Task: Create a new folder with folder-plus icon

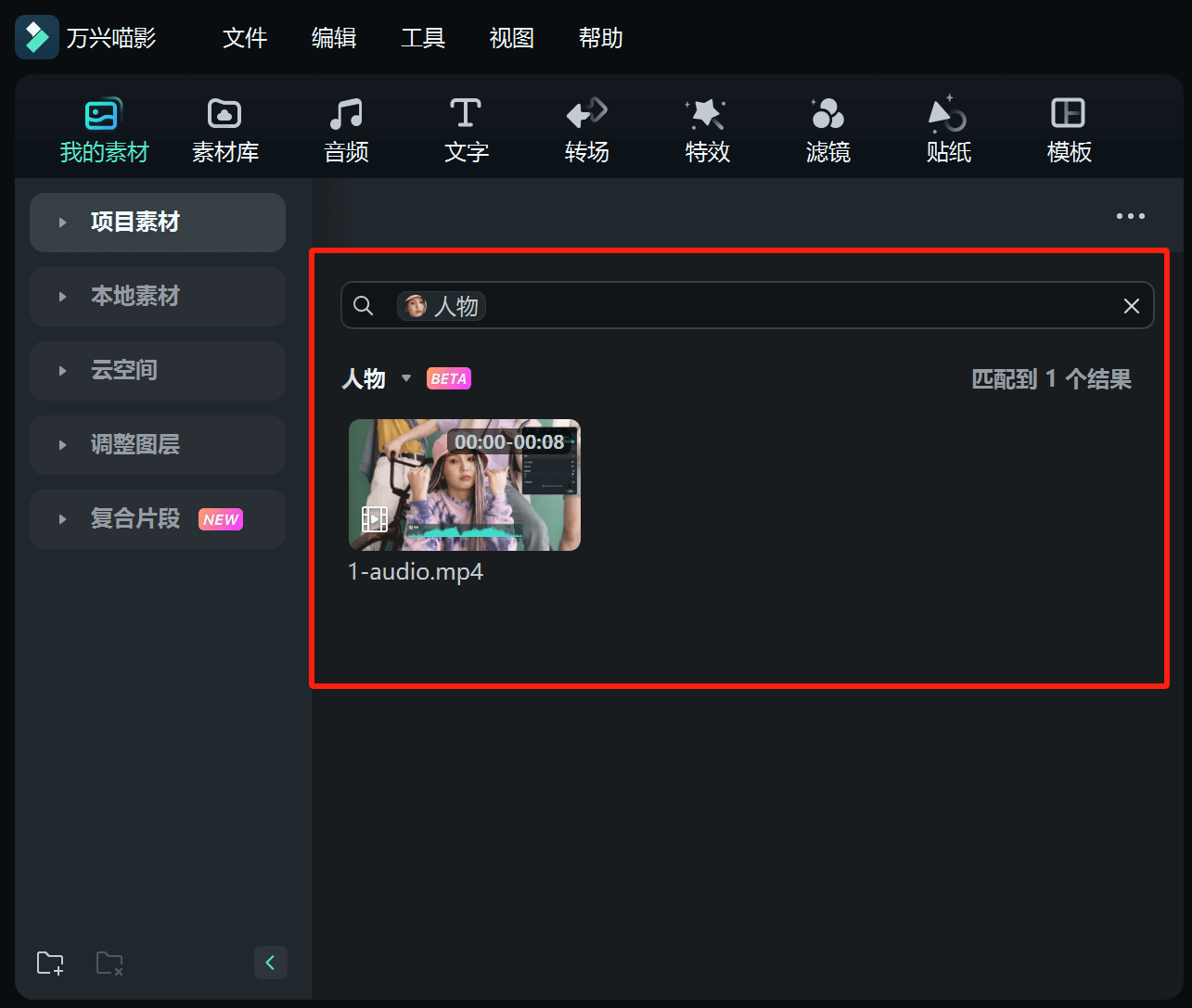Action: coord(50,963)
